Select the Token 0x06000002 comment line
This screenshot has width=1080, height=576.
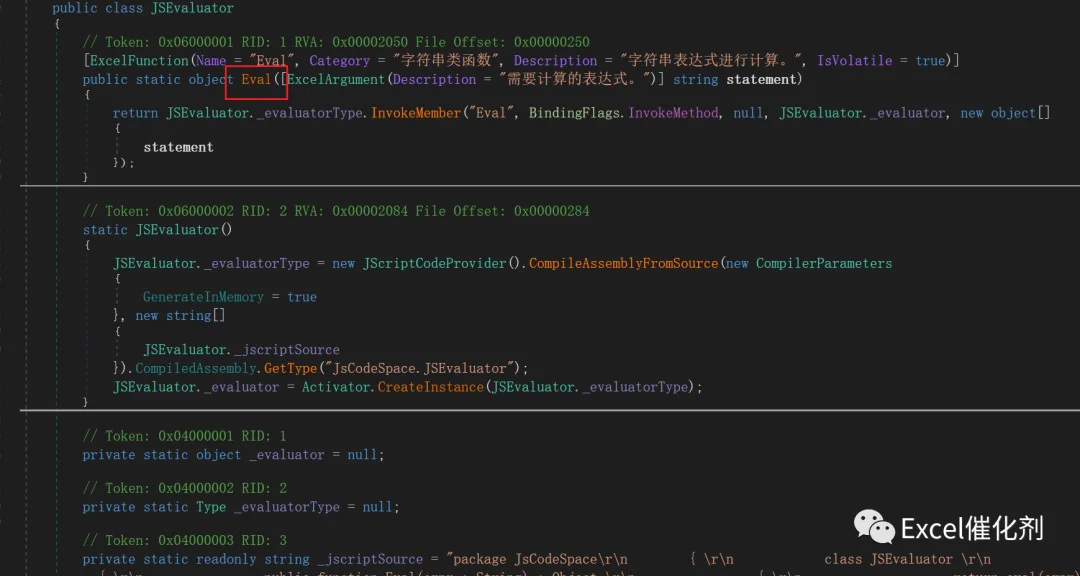click(x=336, y=211)
